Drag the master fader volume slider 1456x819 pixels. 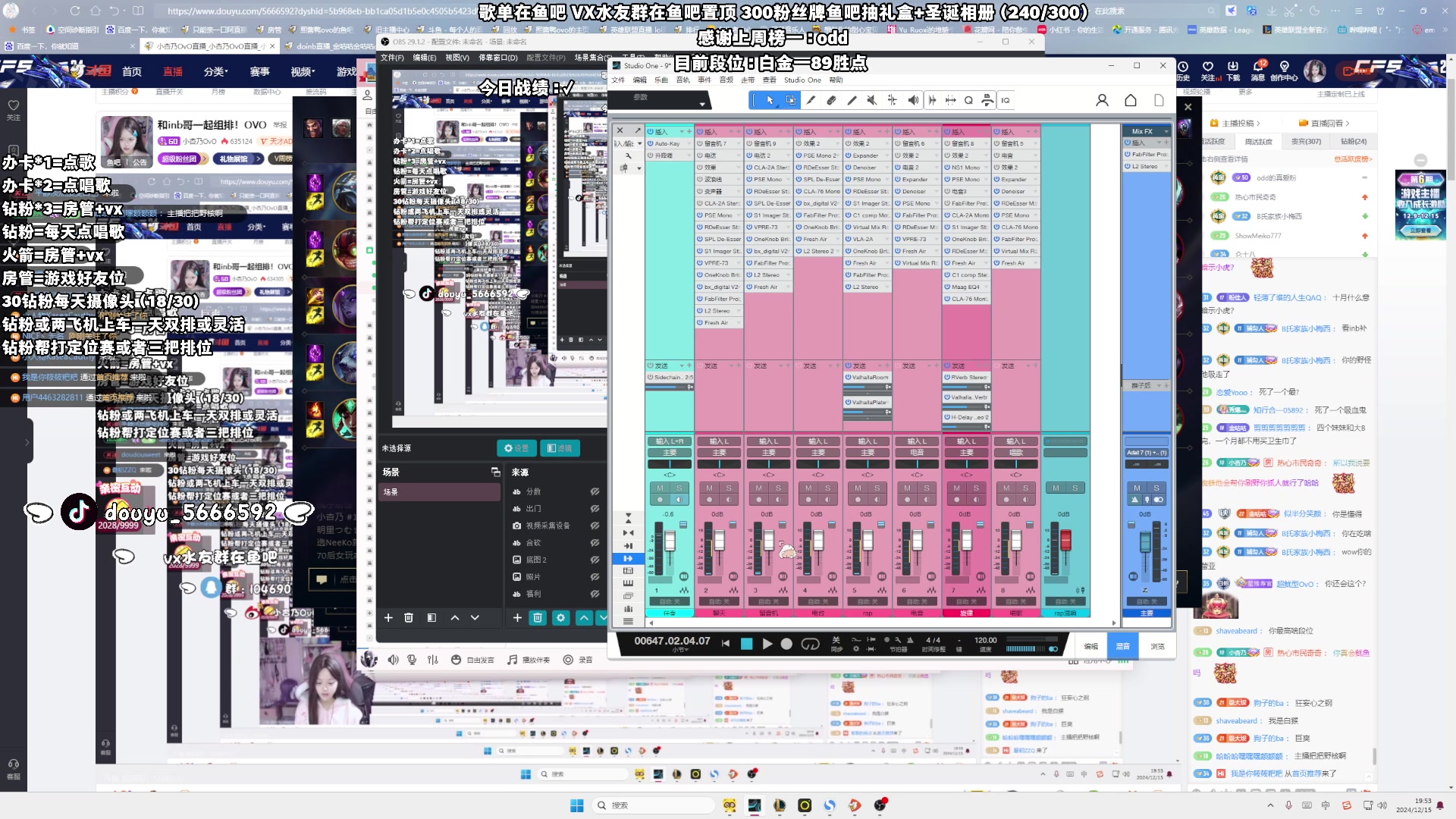(x=1143, y=540)
